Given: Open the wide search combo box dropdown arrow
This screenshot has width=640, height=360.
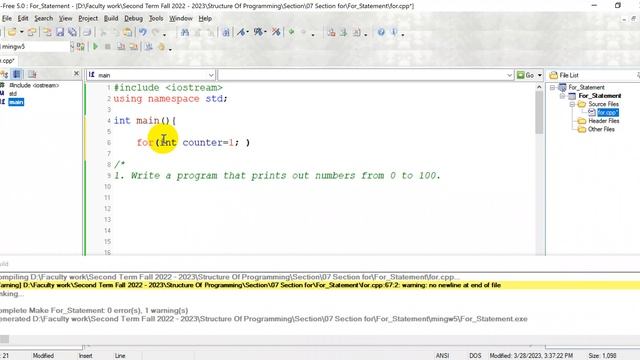Looking at the screenshot, I should pyautogui.click(x=509, y=75).
